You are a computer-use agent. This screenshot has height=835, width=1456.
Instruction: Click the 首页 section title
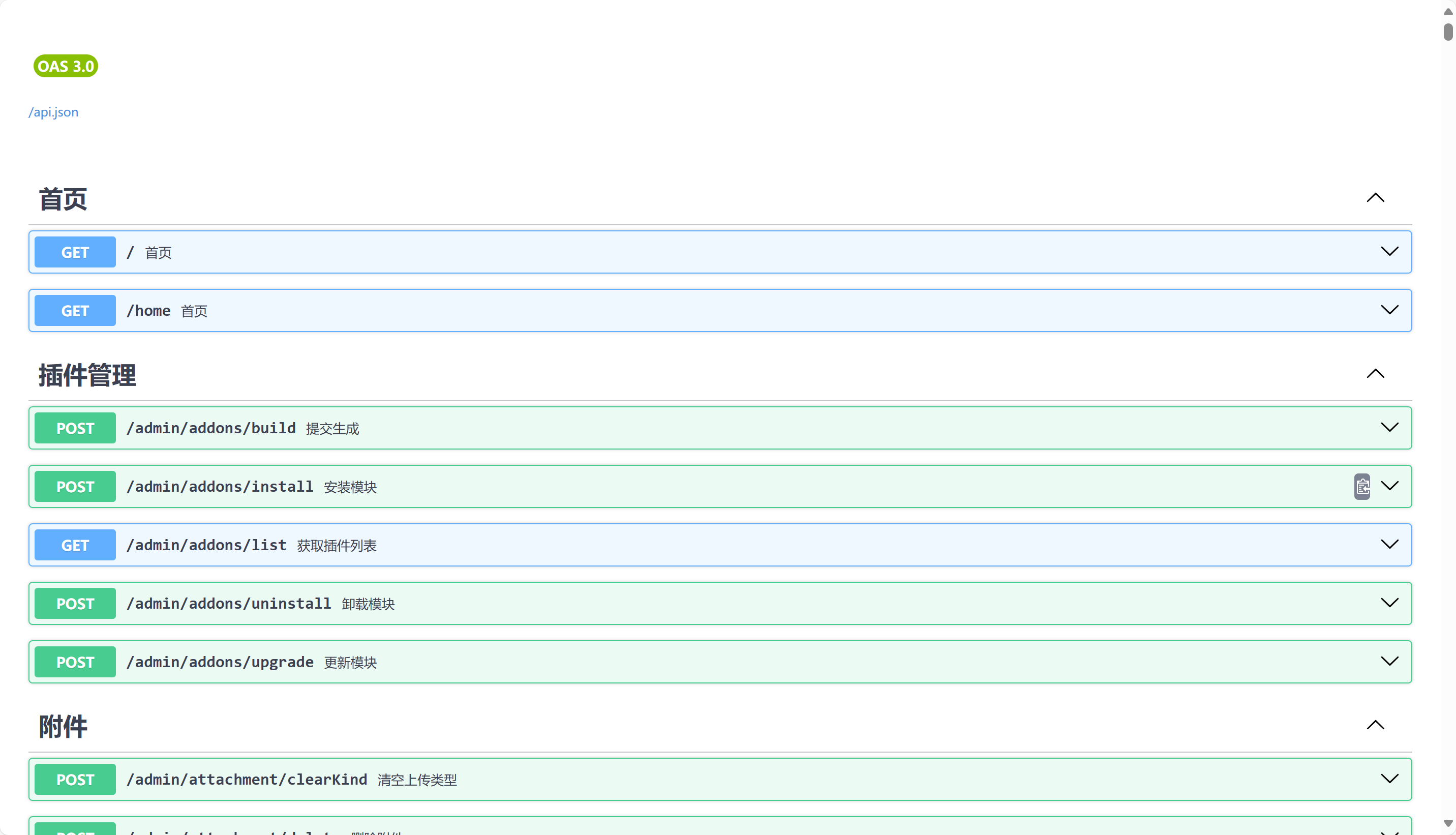click(63, 199)
